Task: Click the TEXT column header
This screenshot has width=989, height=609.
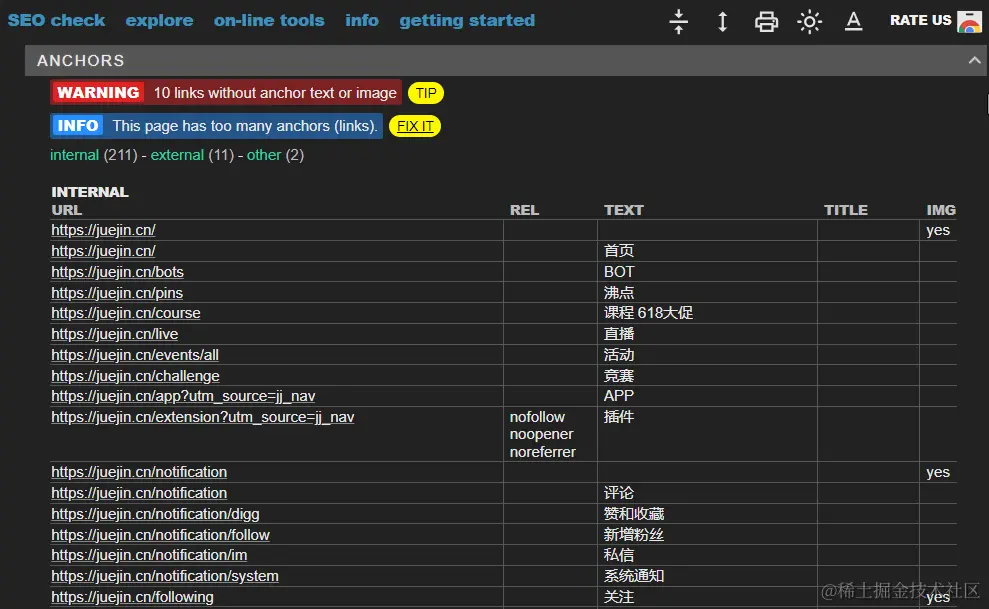Action: coord(624,210)
